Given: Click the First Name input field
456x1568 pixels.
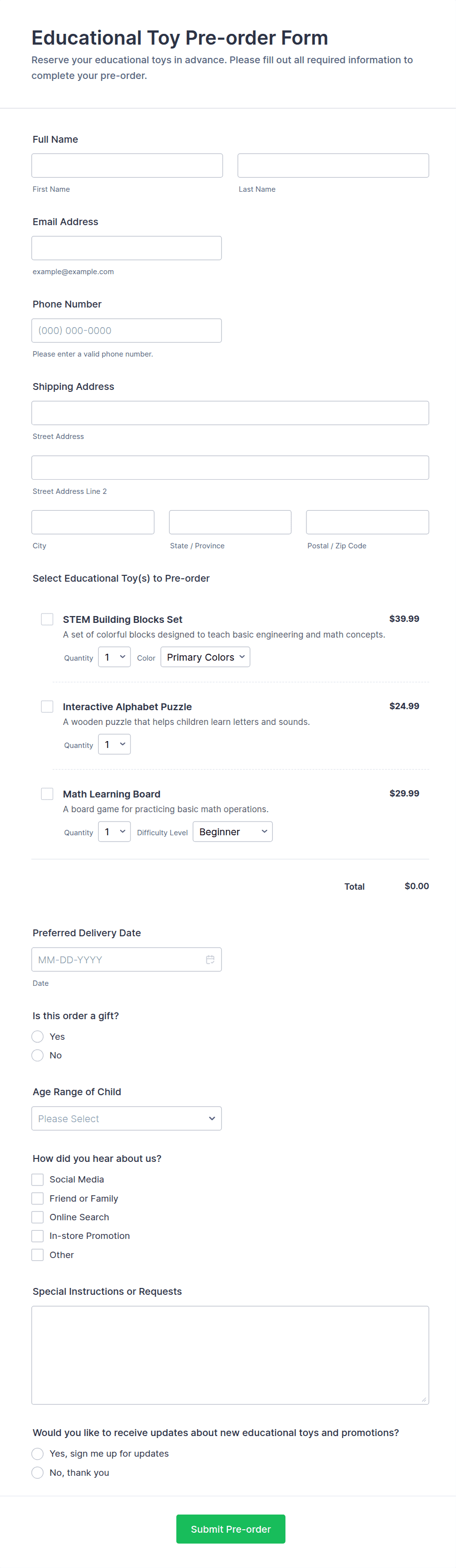Looking at the screenshot, I should tap(127, 166).
